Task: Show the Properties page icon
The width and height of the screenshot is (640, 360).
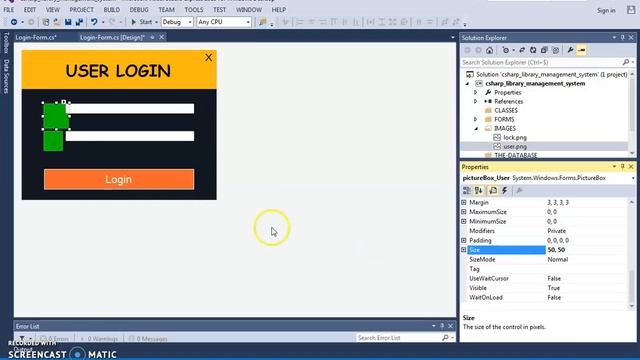Action: (493, 191)
